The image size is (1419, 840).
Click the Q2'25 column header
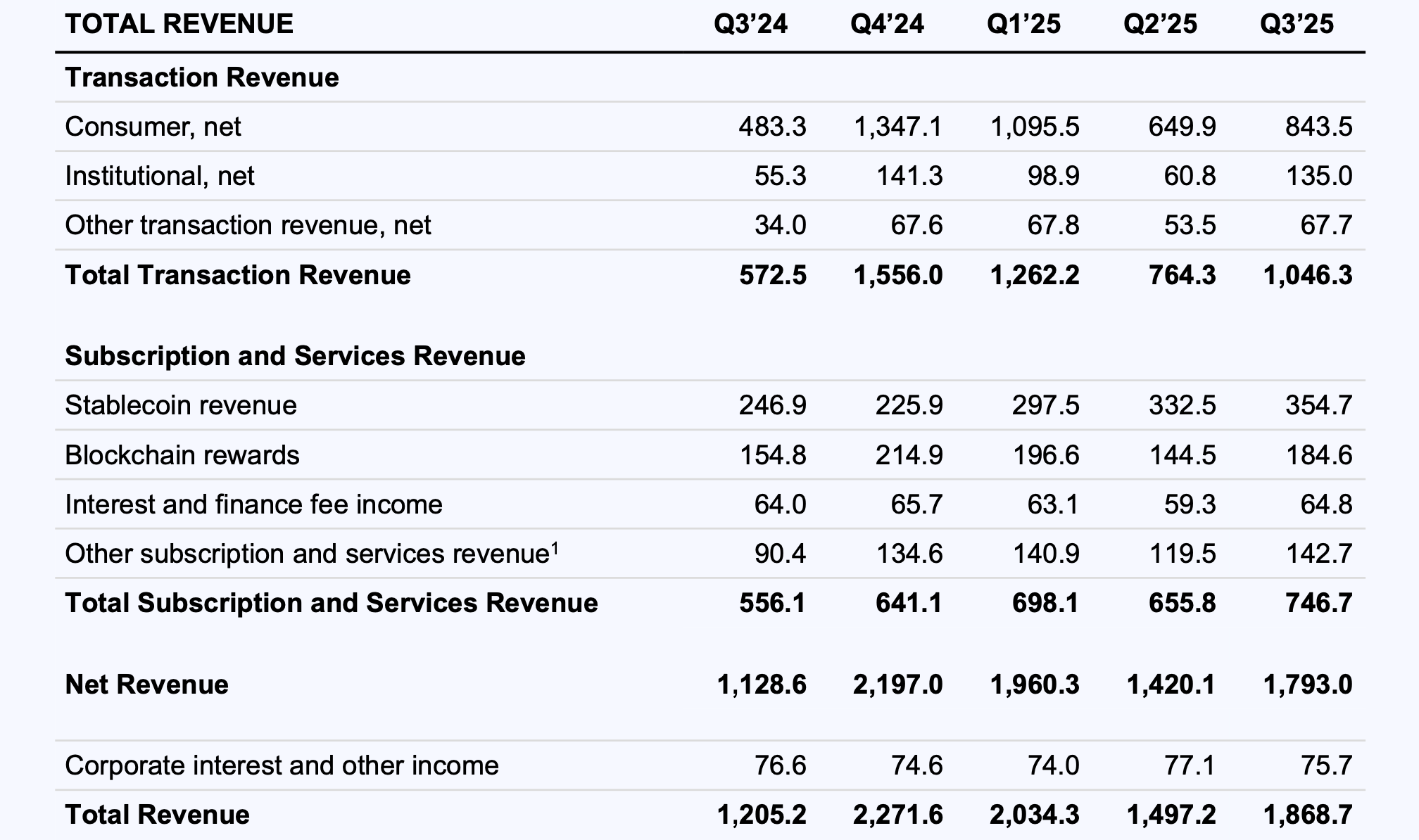1160,25
